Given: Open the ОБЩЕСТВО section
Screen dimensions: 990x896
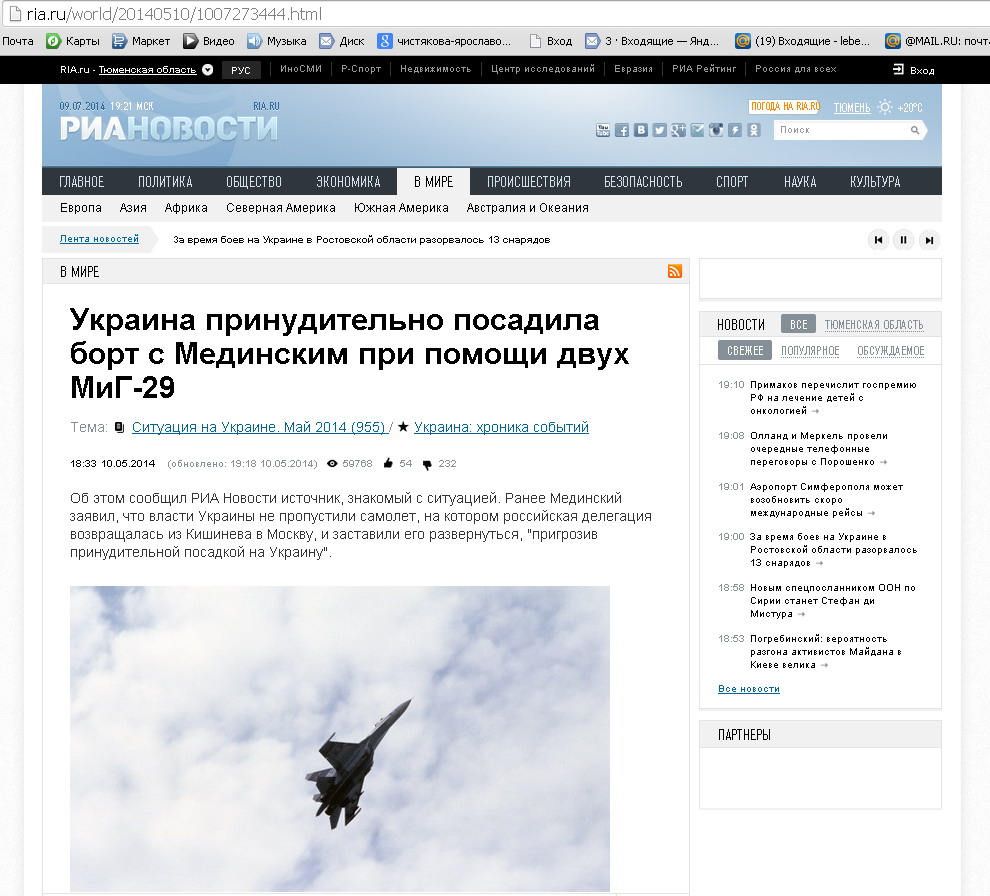Looking at the screenshot, I should tap(254, 182).
